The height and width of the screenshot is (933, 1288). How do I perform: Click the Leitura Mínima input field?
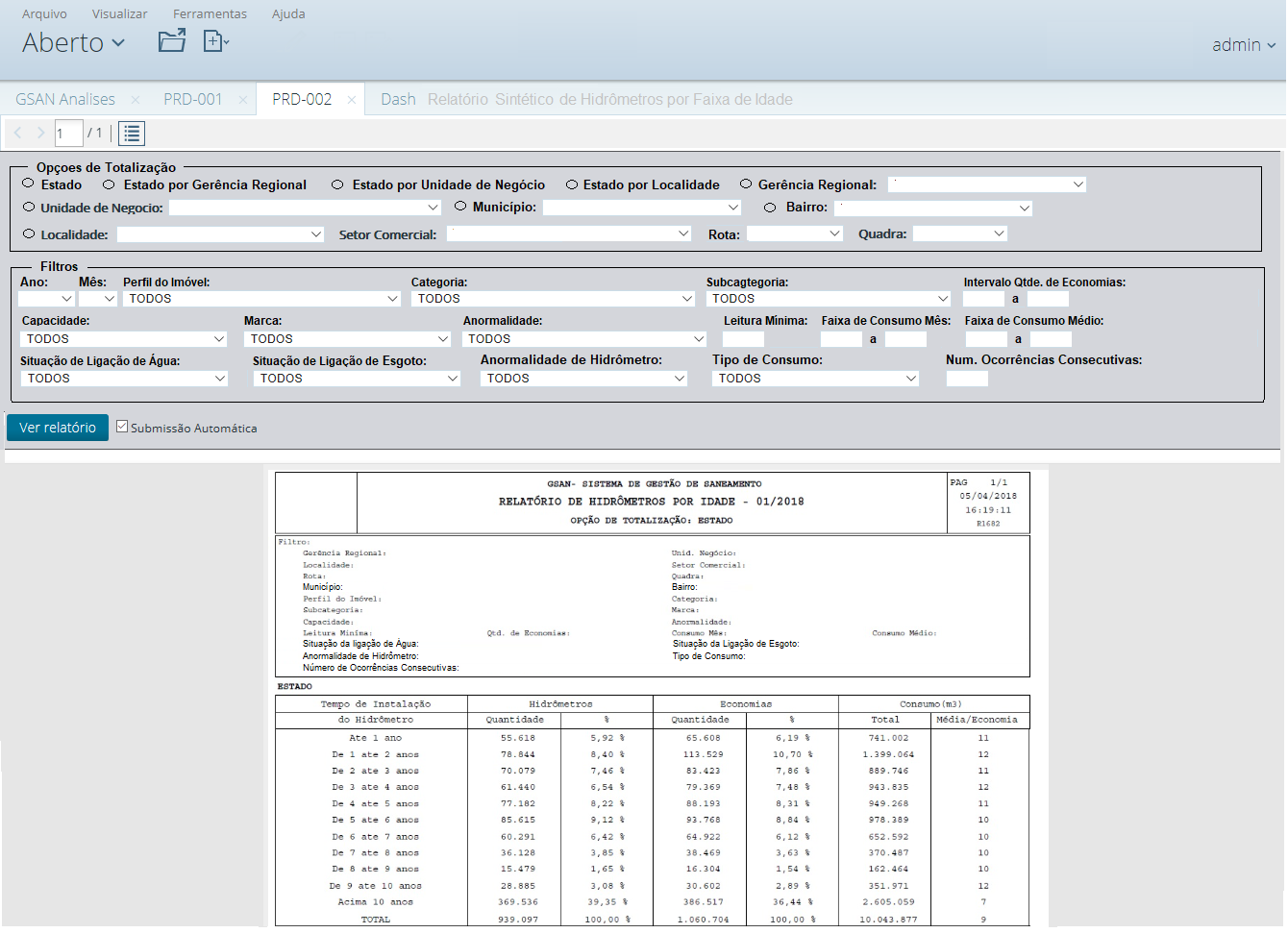[x=743, y=339]
